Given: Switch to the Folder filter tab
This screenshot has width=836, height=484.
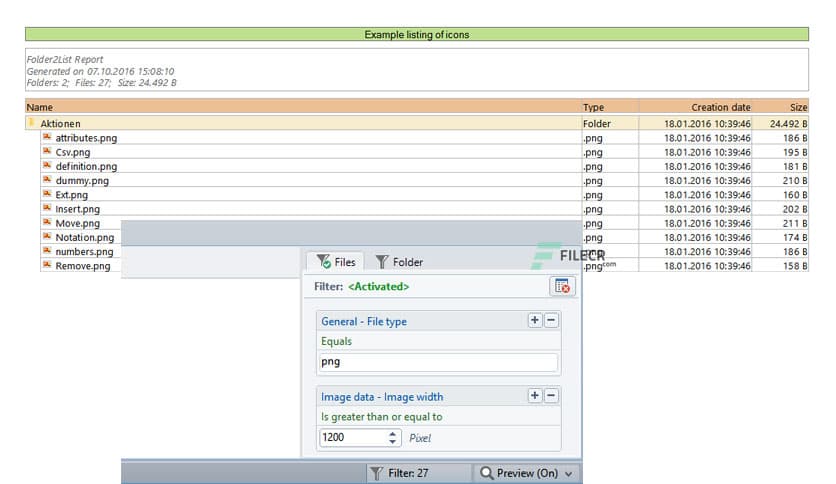Looking at the screenshot, I should (399, 262).
